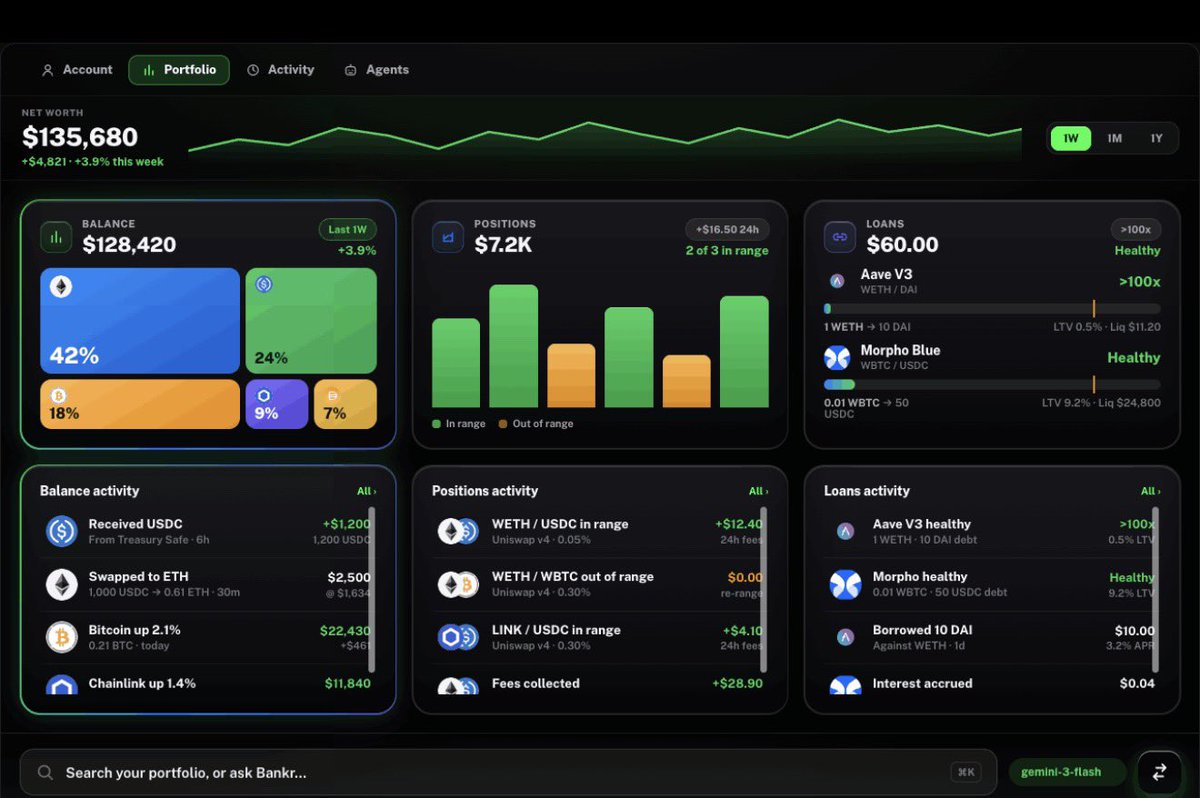Open the Account tab
Viewport: 1200px width, 798px height.
[x=77, y=70]
